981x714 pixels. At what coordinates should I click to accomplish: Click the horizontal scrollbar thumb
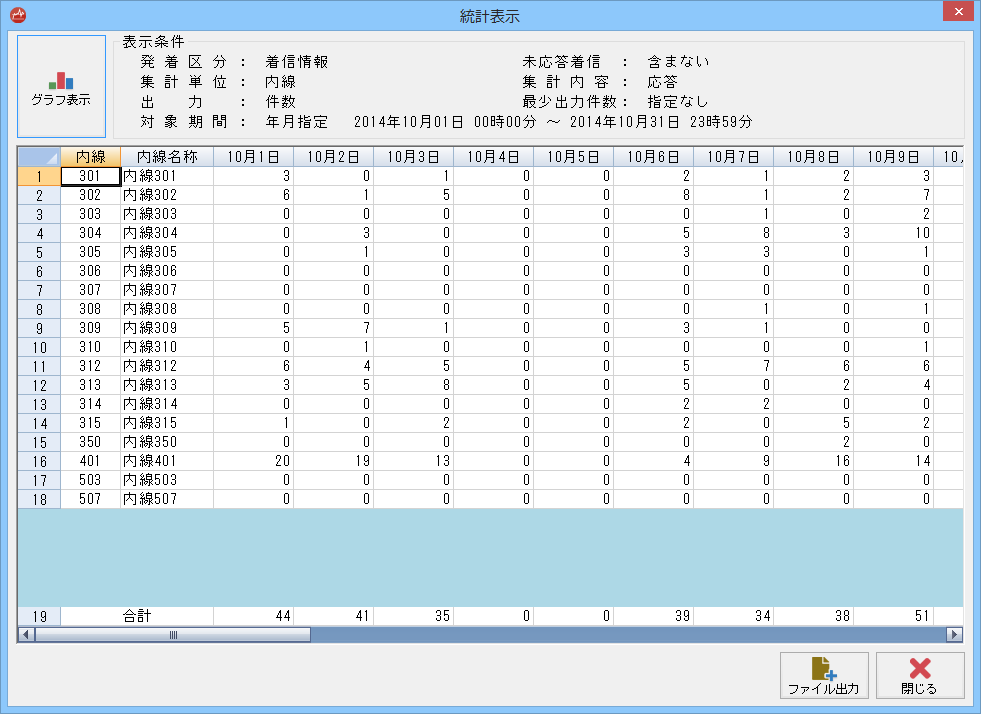click(x=173, y=635)
